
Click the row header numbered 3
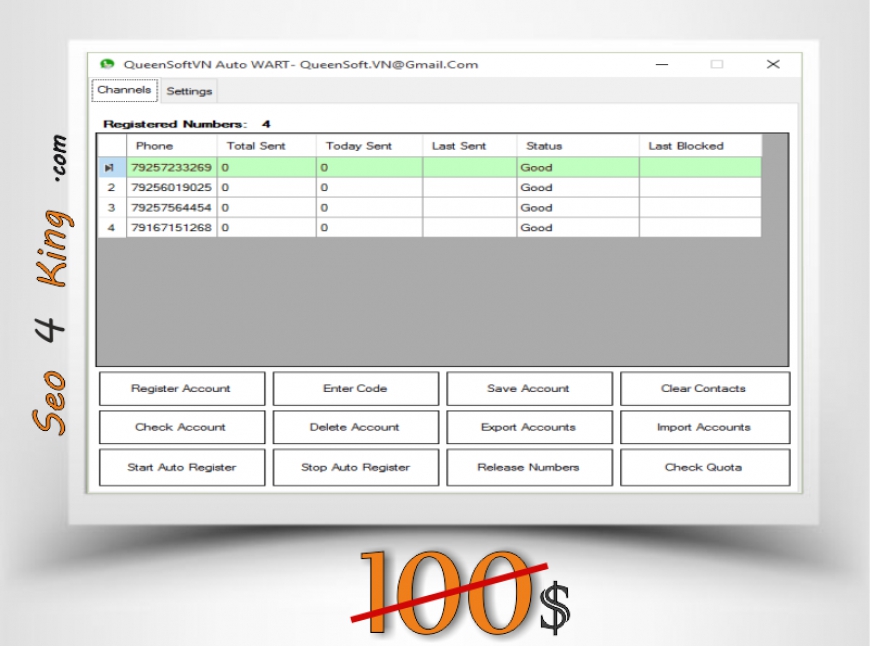coord(112,208)
